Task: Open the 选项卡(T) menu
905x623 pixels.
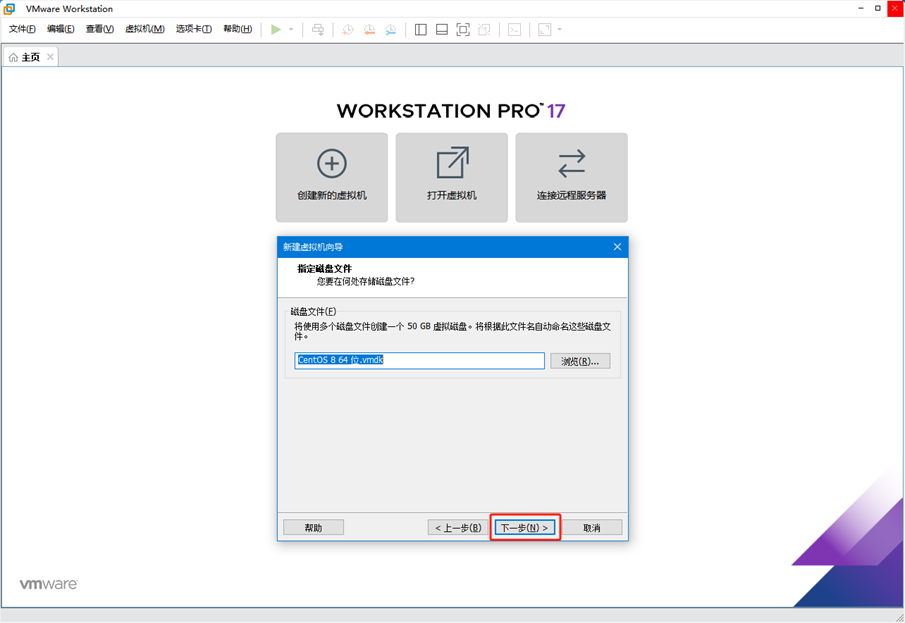Action: coord(194,29)
